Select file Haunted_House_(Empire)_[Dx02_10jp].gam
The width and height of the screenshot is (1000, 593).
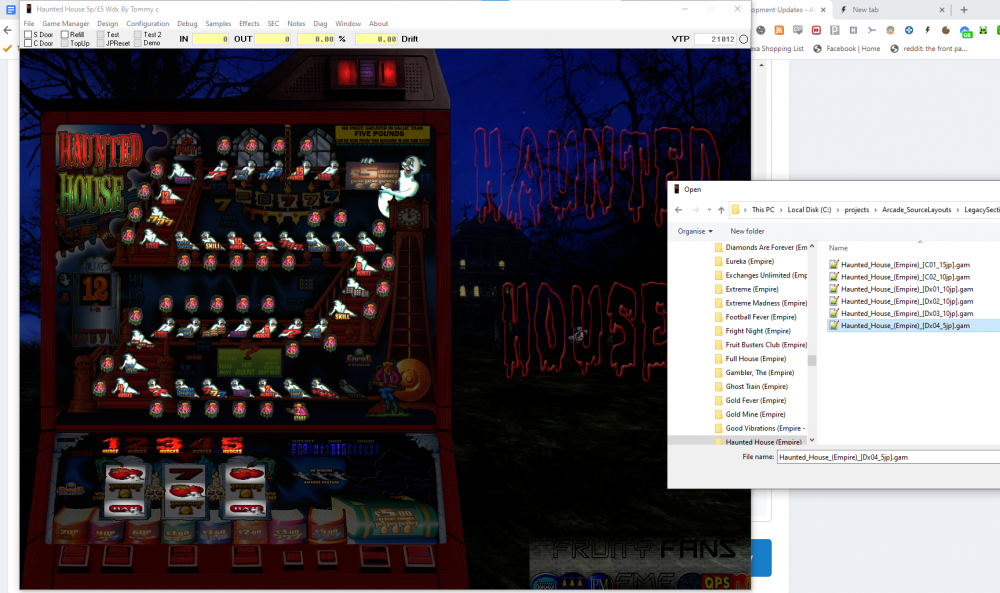pyautogui.click(x=901, y=301)
